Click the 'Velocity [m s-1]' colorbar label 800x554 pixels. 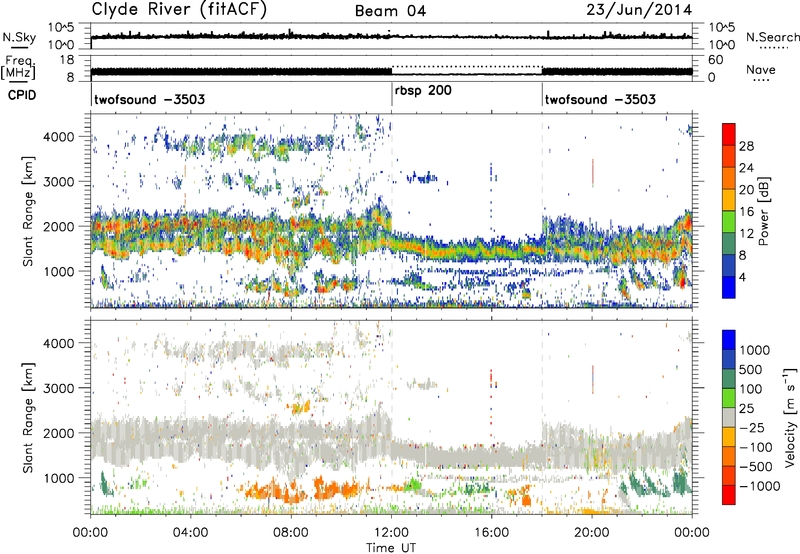(x=790, y=417)
